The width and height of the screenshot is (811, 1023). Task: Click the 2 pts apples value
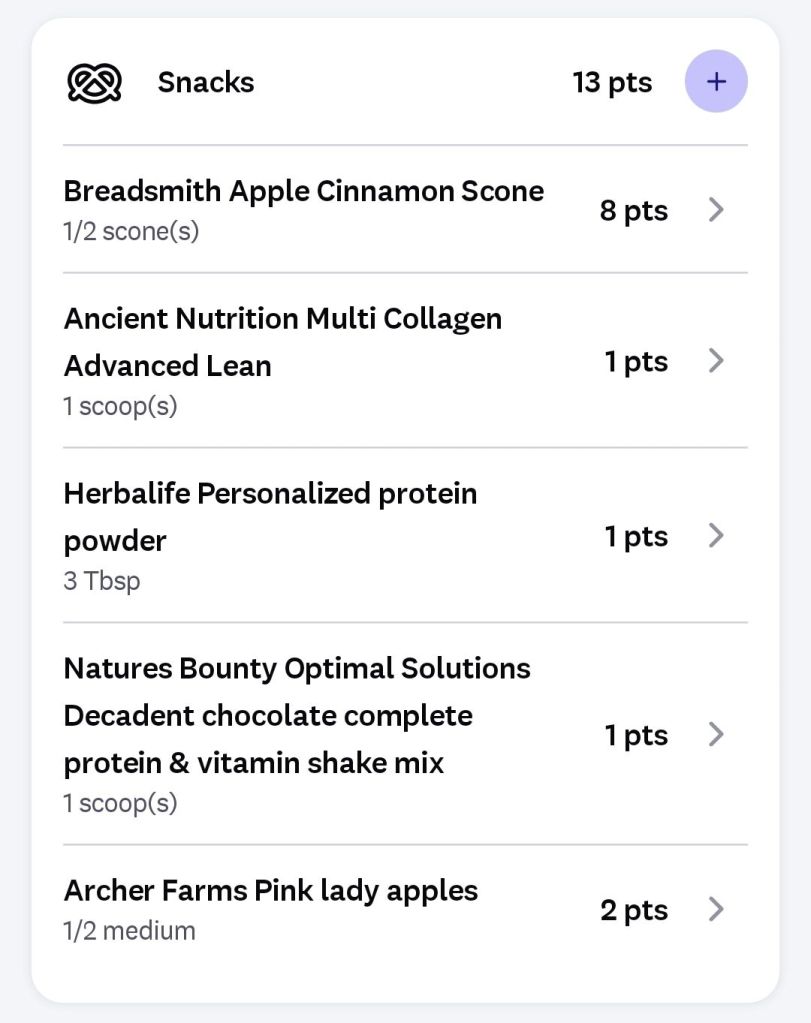pyautogui.click(x=634, y=910)
